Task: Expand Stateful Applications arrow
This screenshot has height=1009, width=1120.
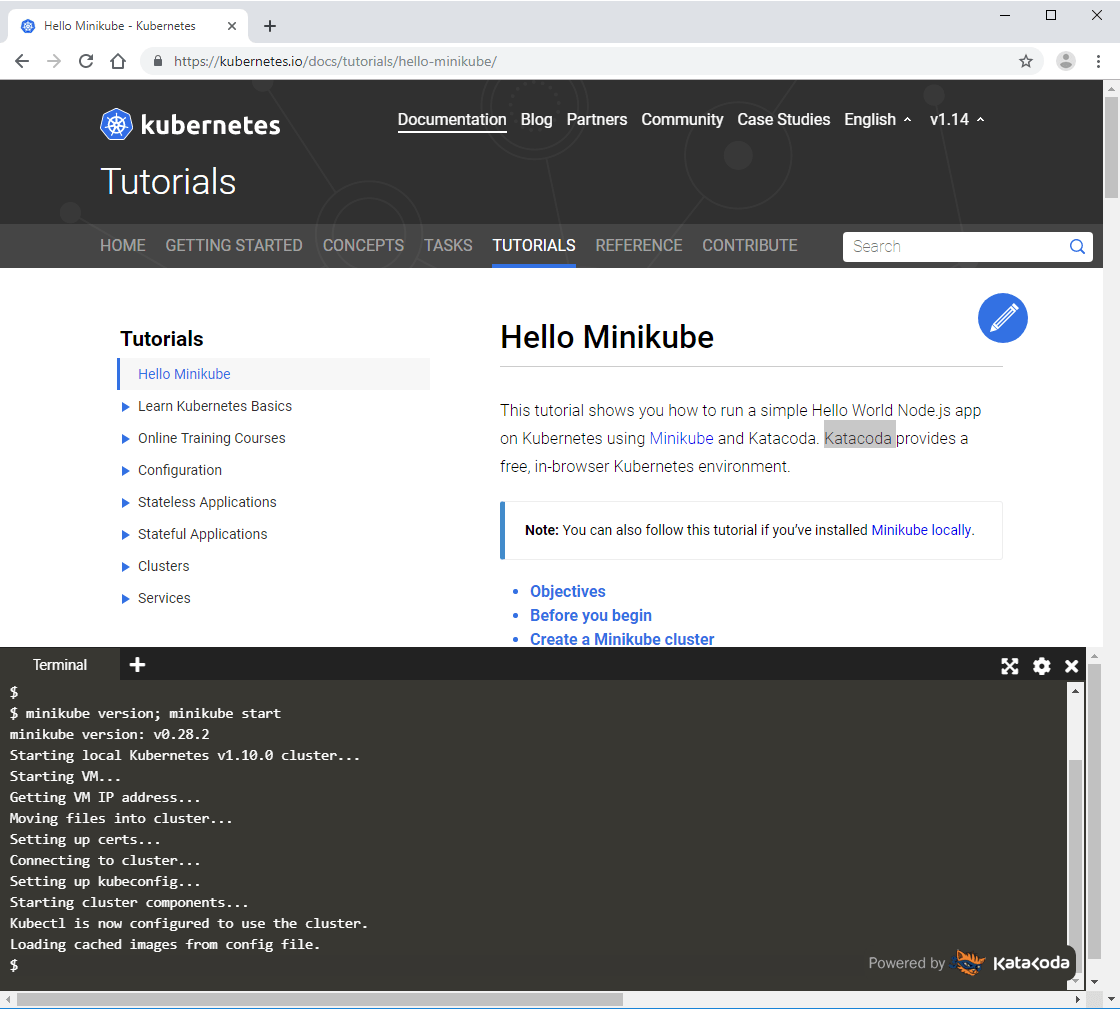Action: tap(126, 535)
